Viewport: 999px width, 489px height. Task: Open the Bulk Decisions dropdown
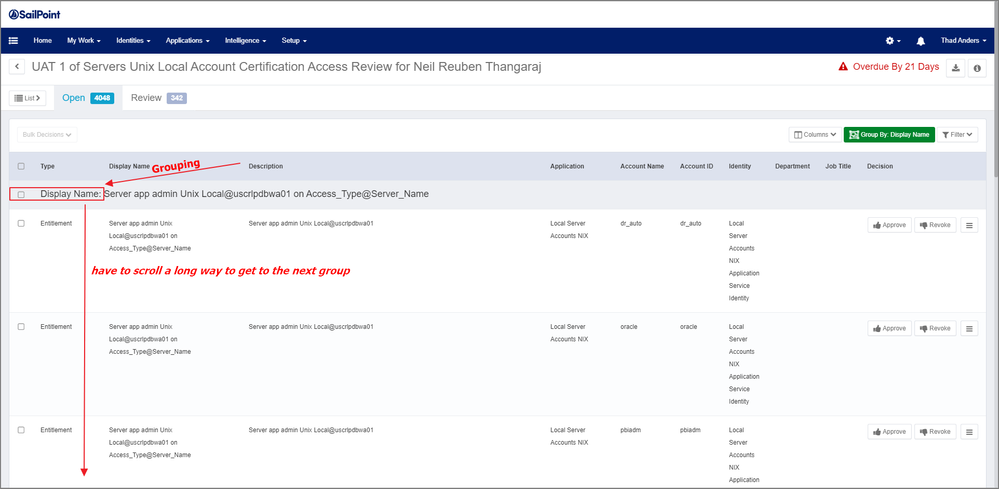(x=48, y=134)
